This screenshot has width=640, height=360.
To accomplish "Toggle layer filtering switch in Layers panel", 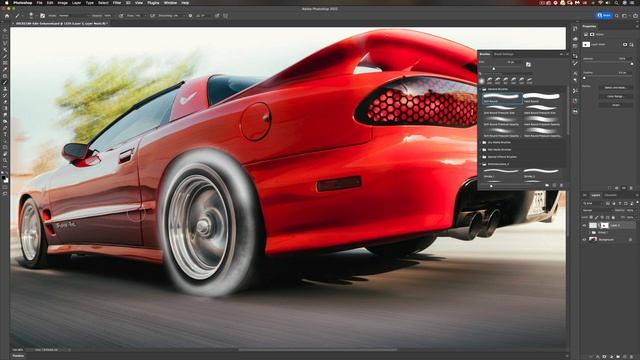I will 637,202.
